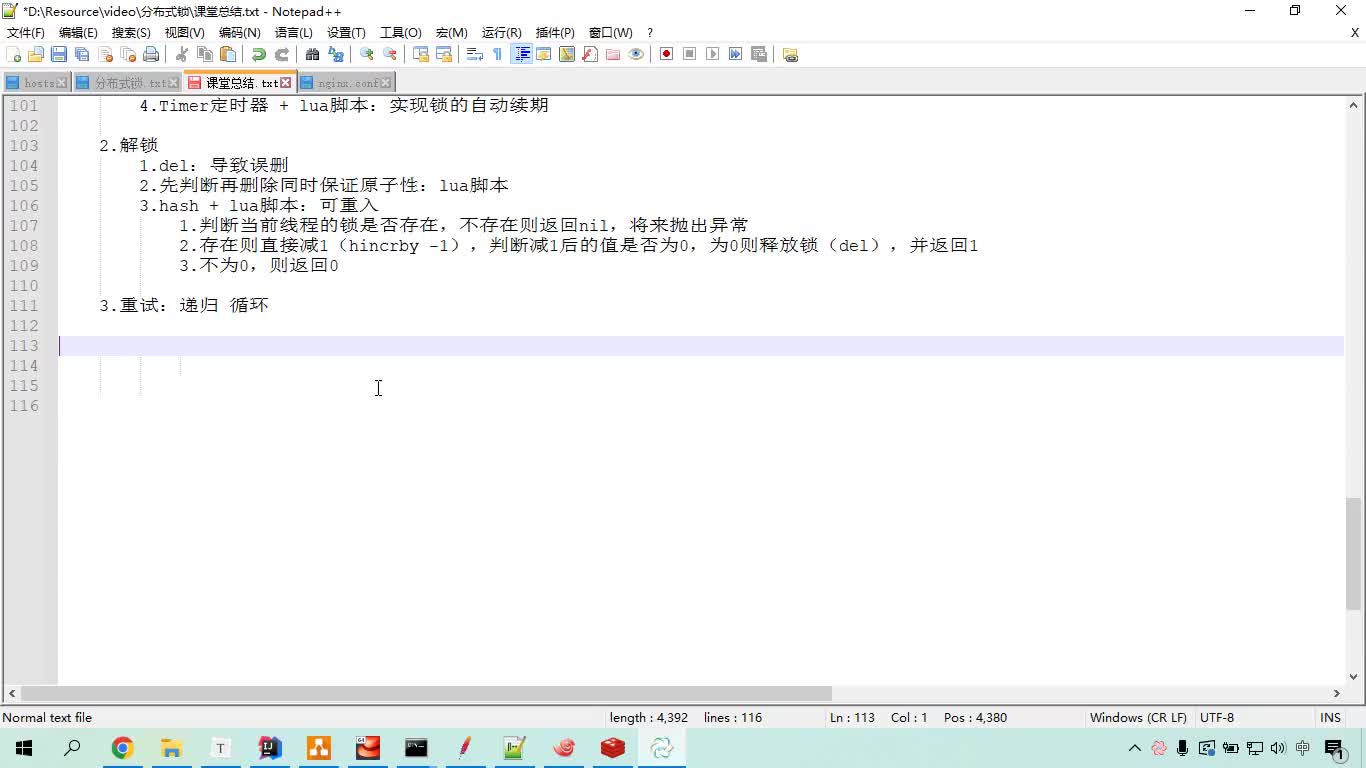Start macro recording with red dot button
The image size is (1366, 768).
point(667,54)
